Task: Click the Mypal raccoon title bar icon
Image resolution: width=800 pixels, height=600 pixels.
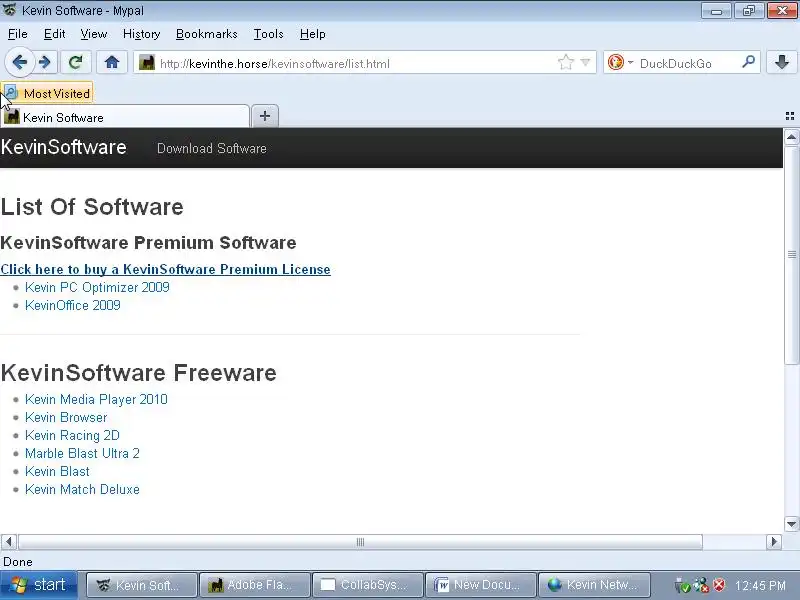Action: pyautogui.click(x=10, y=9)
